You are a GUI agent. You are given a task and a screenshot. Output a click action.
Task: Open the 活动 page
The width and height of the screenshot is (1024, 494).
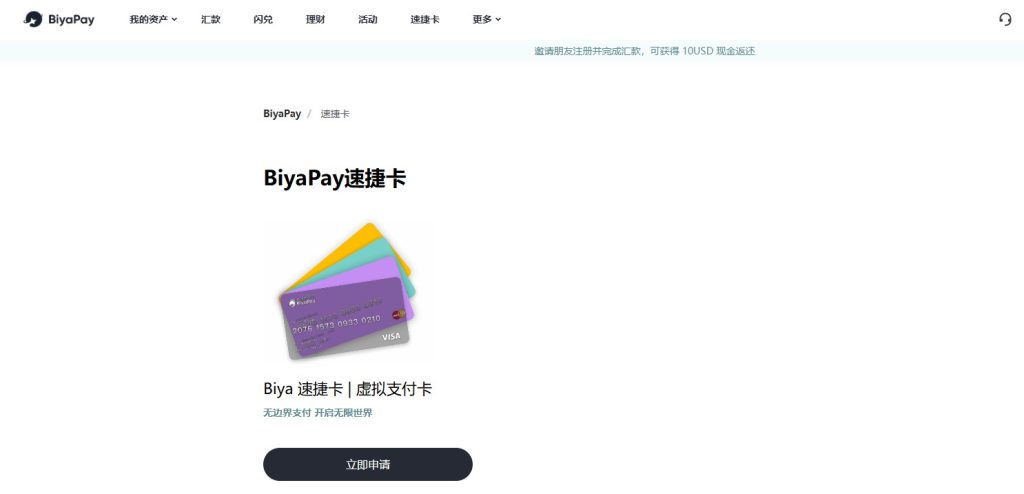[368, 20]
